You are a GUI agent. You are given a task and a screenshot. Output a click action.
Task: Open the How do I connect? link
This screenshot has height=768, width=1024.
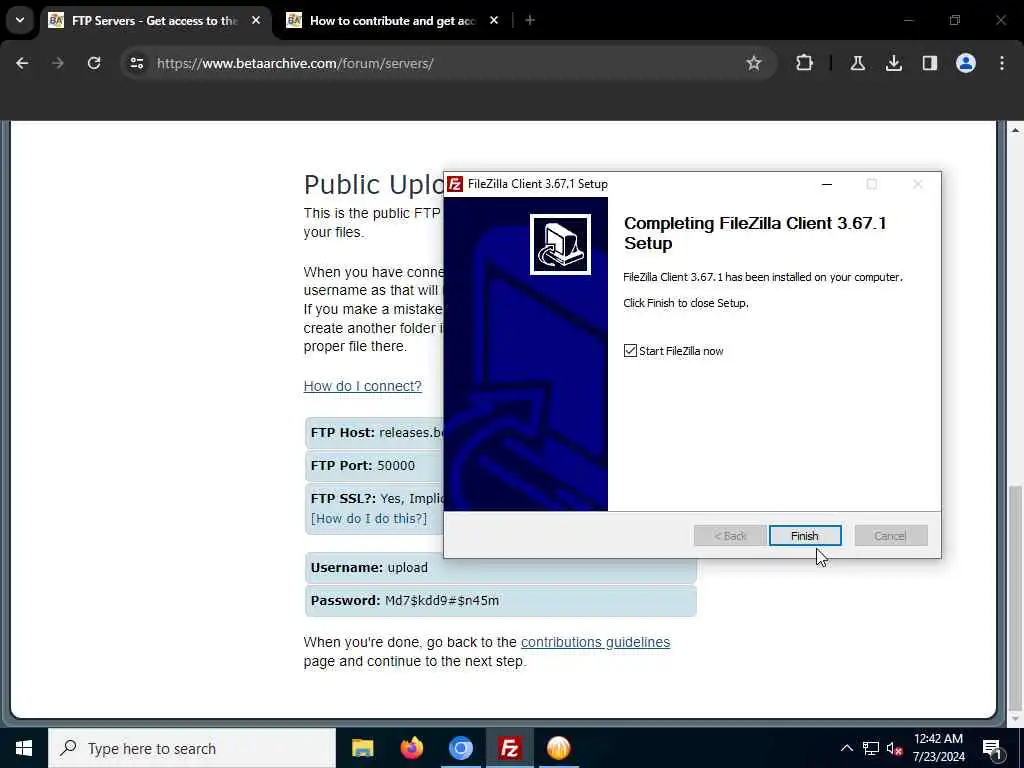362,386
